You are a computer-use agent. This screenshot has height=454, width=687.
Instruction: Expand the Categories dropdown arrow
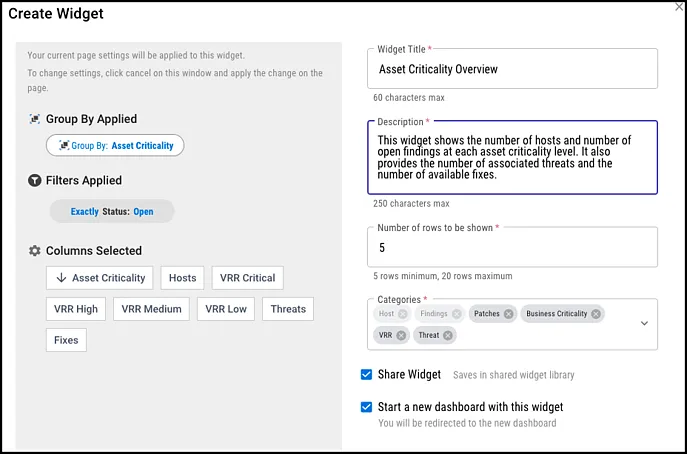[644, 323]
